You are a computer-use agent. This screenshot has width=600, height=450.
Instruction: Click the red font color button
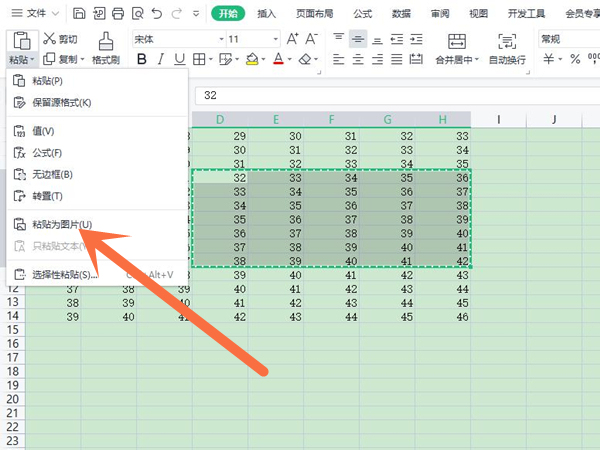click(x=278, y=60)
